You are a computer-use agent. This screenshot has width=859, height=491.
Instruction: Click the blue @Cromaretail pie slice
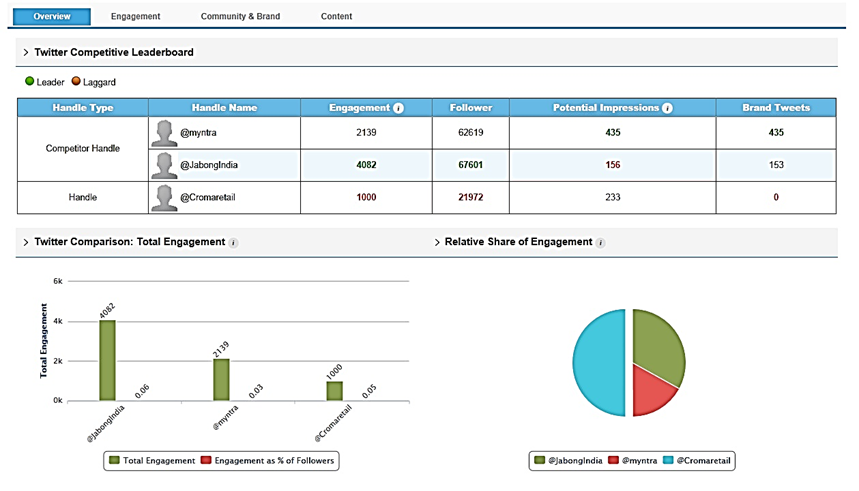point(599,362)
